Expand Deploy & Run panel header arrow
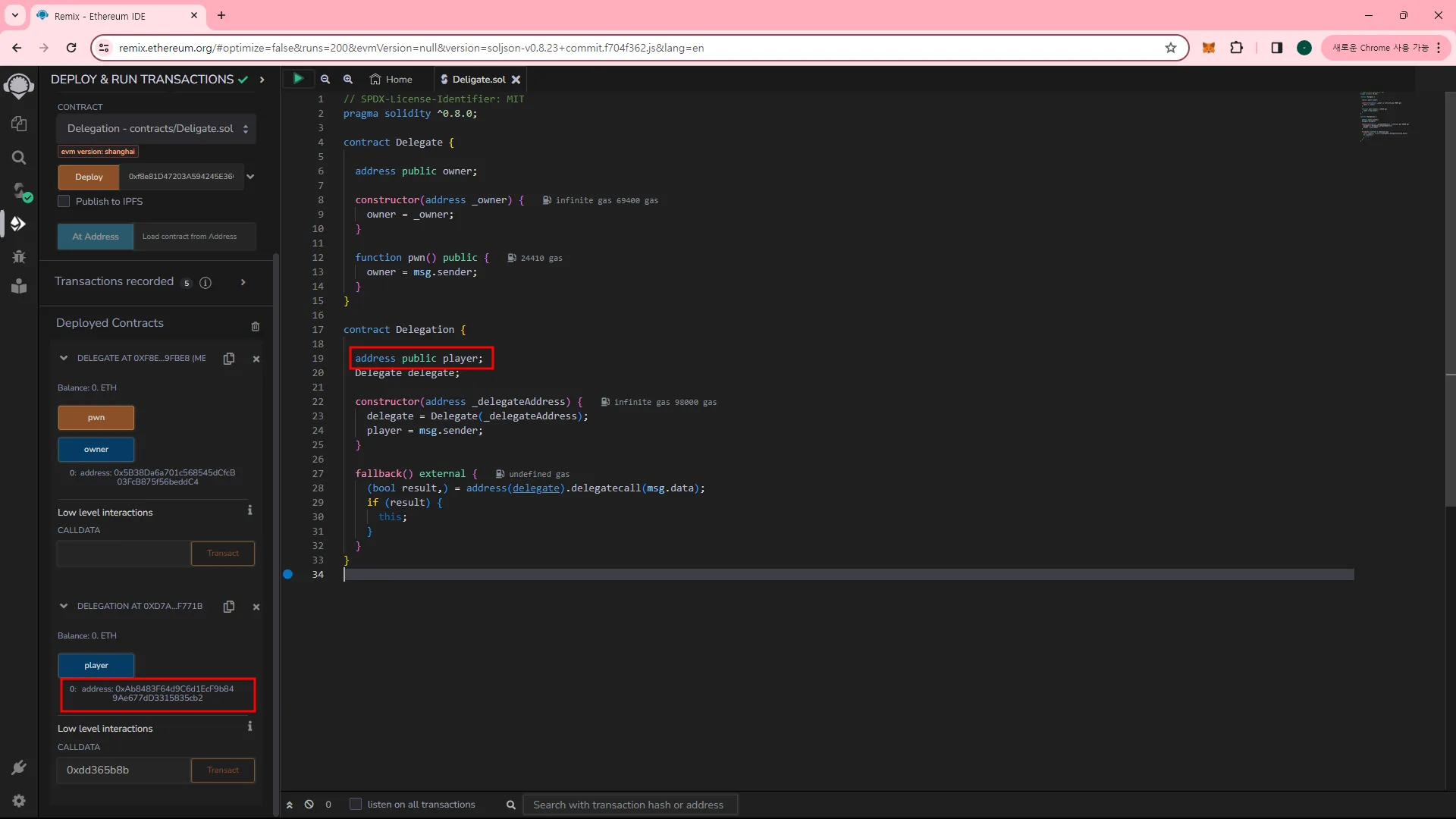Screen dimensions: 1456x819 tap(262, 80)
